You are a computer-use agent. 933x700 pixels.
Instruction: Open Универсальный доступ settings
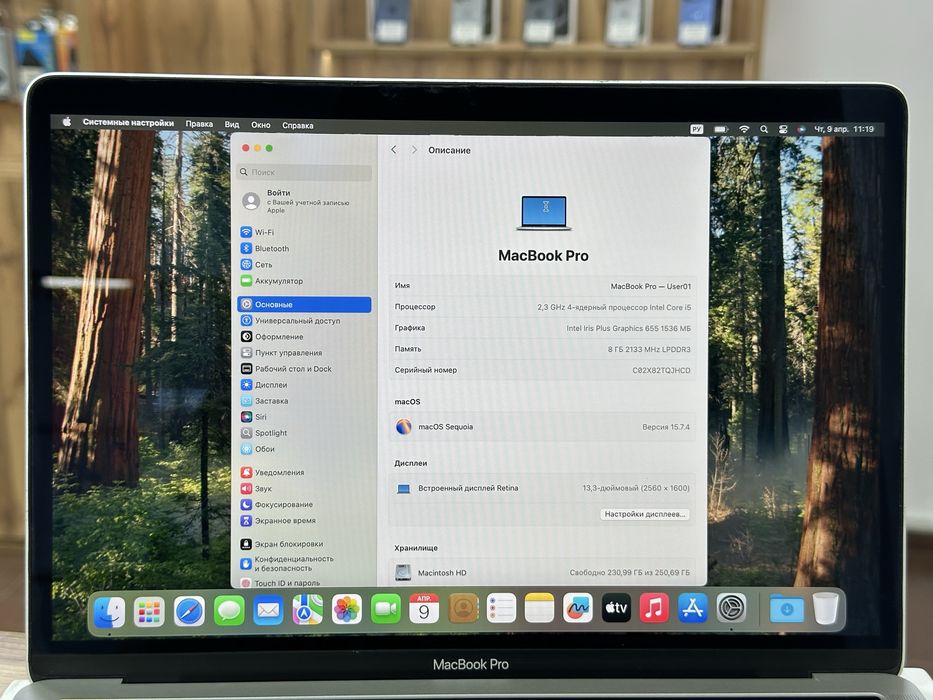(304, 320)
